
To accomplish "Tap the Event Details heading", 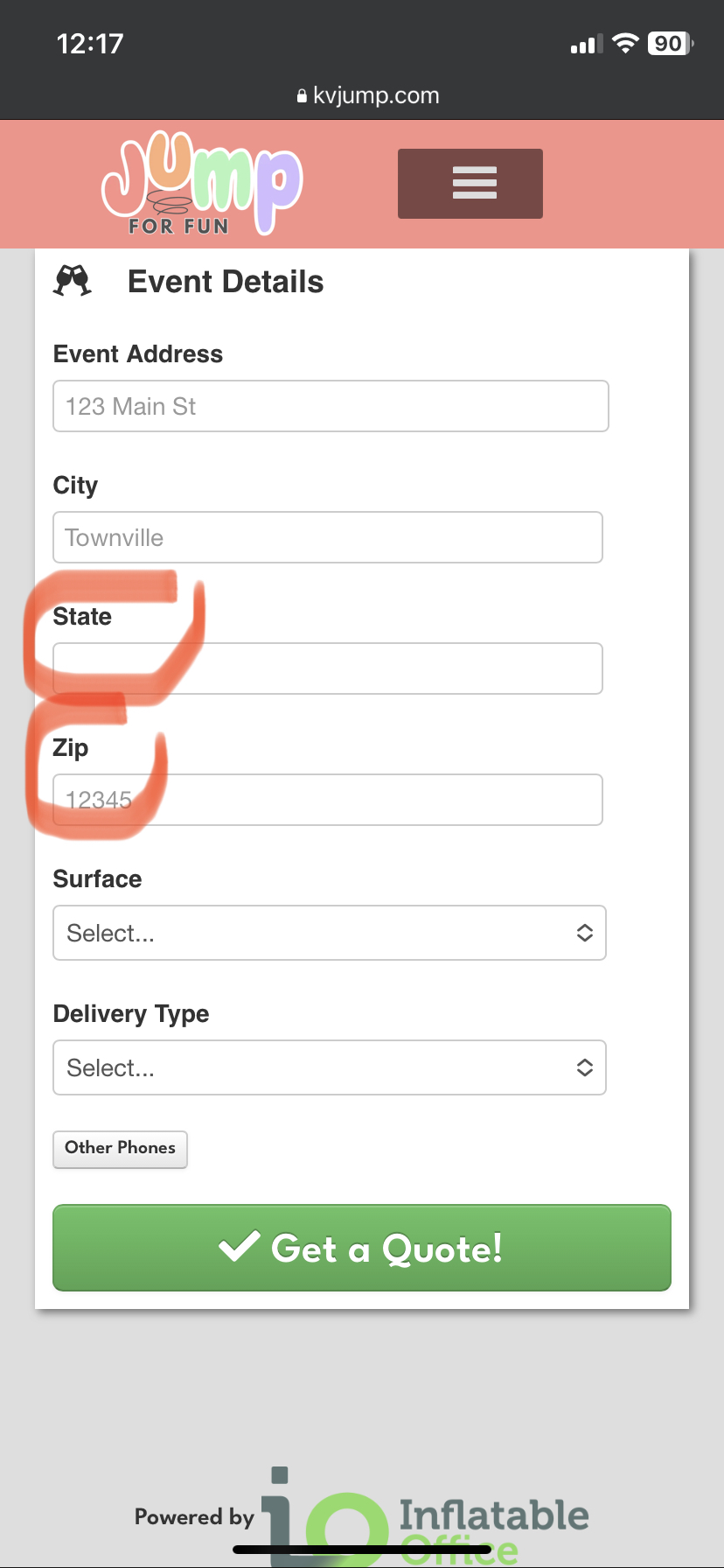I will [x=226, y=282].
